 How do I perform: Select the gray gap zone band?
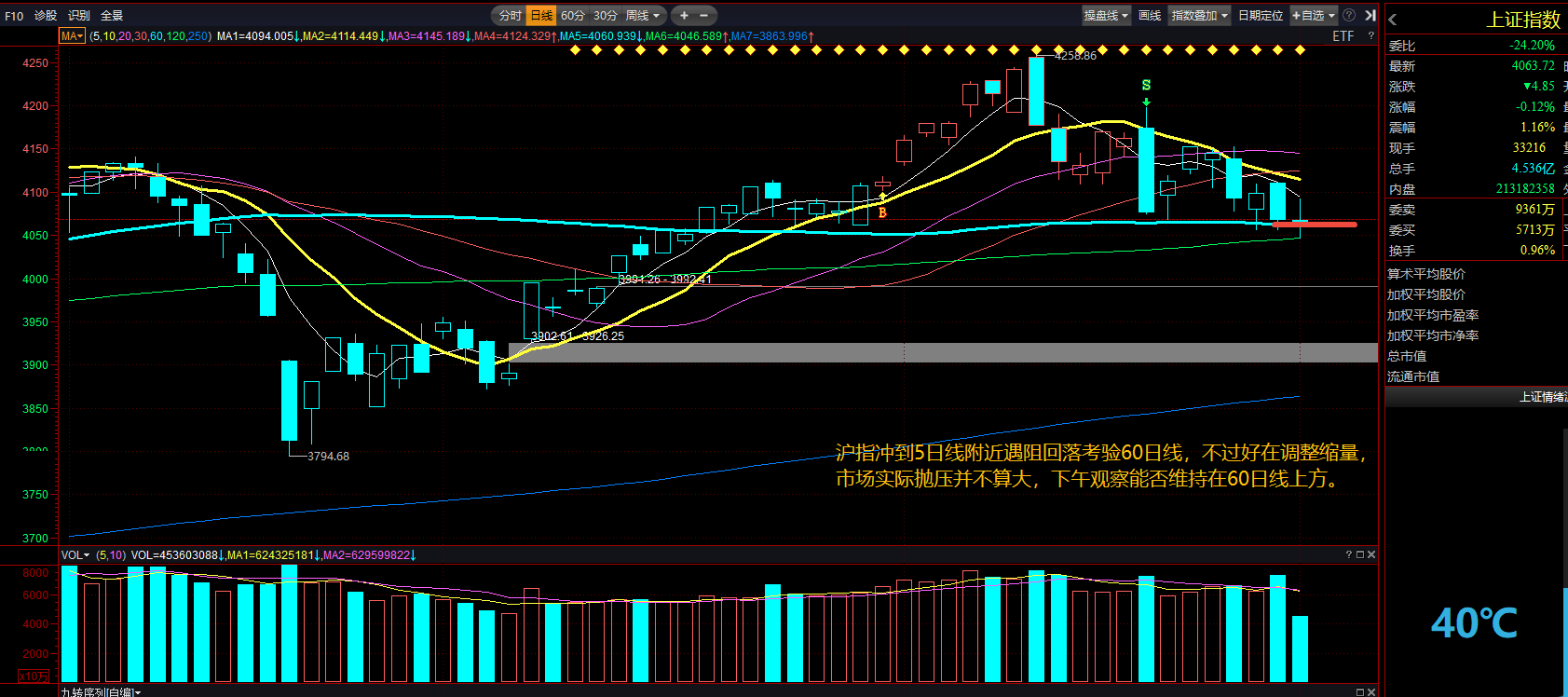943,352
